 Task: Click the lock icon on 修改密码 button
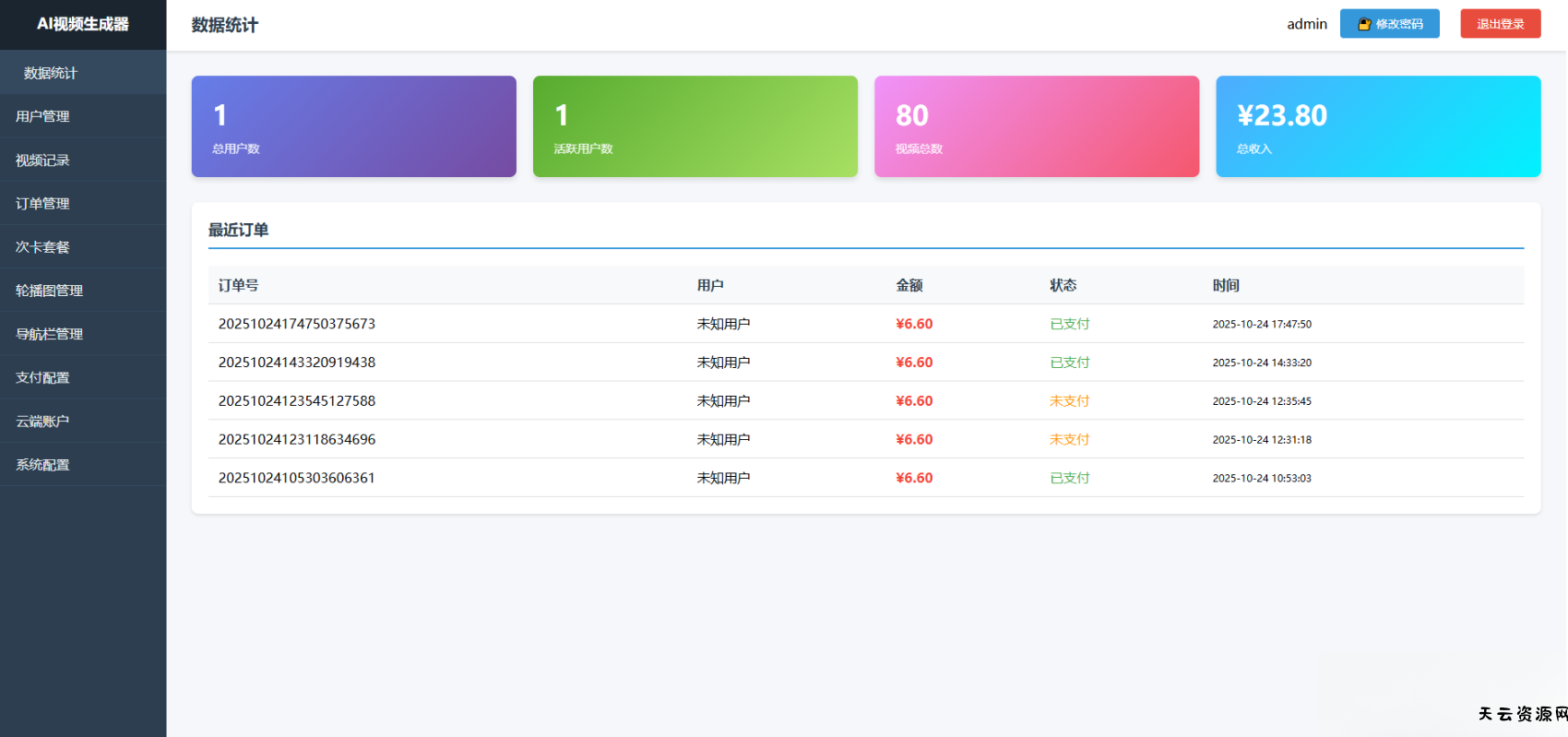pos(1364,24)
